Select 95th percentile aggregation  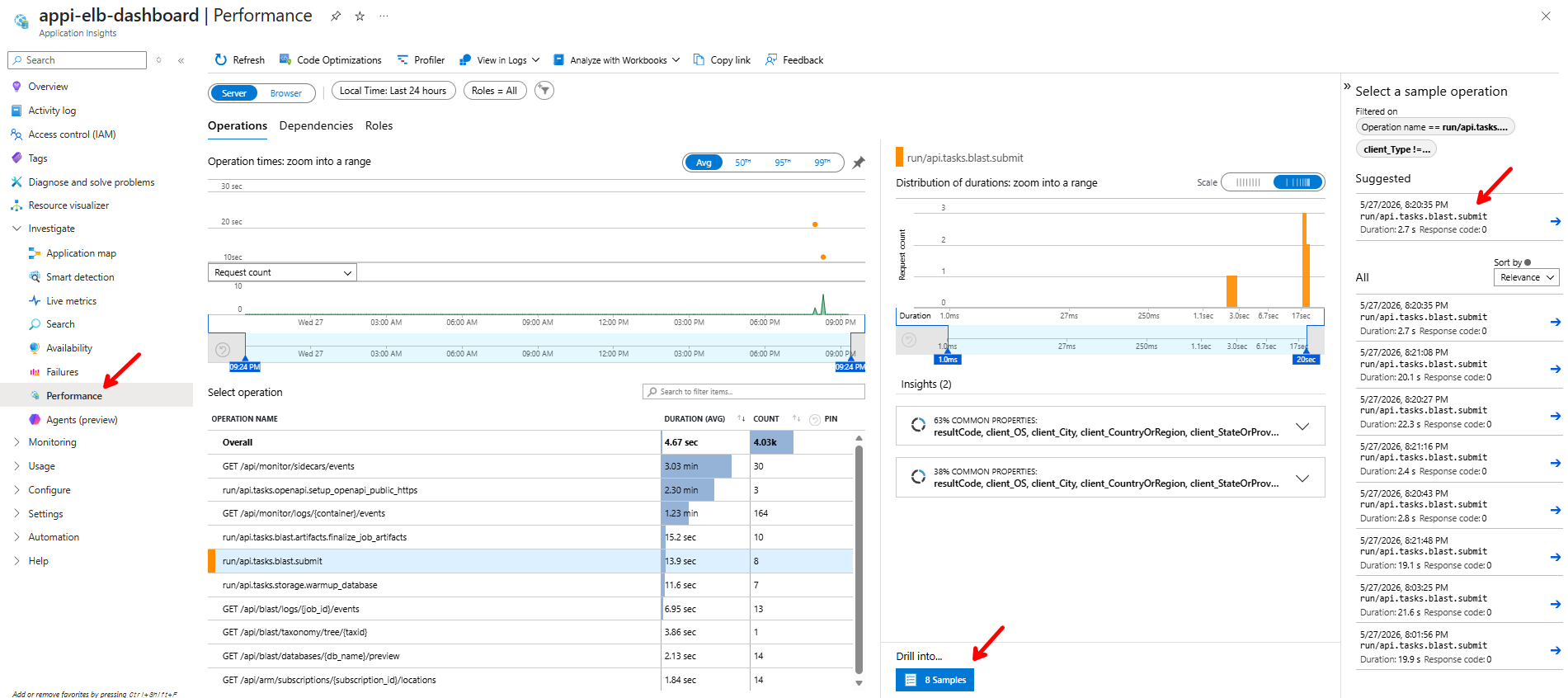click(x=783, y=163)
